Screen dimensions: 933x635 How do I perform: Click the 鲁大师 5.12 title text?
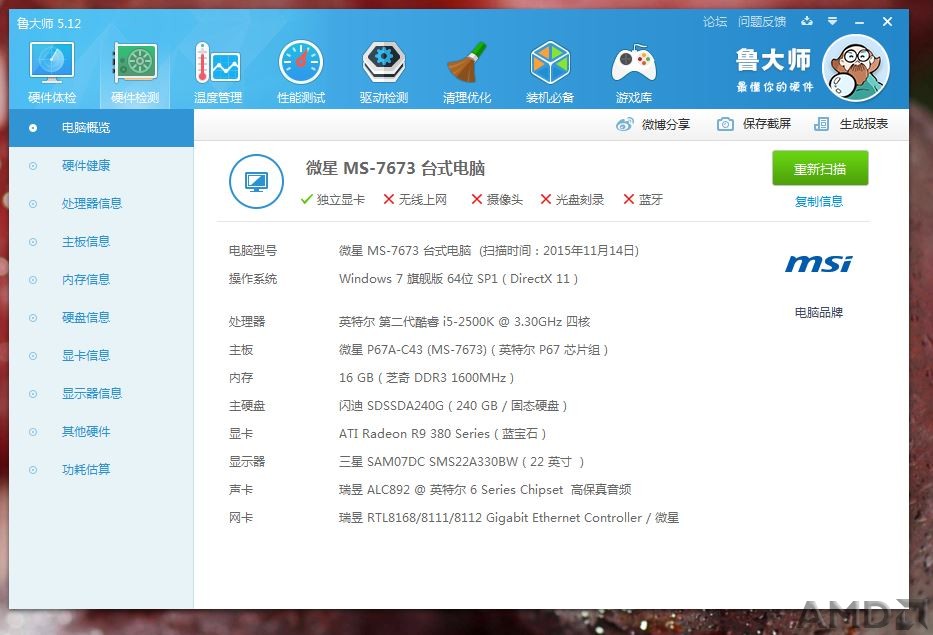(49, 24)
